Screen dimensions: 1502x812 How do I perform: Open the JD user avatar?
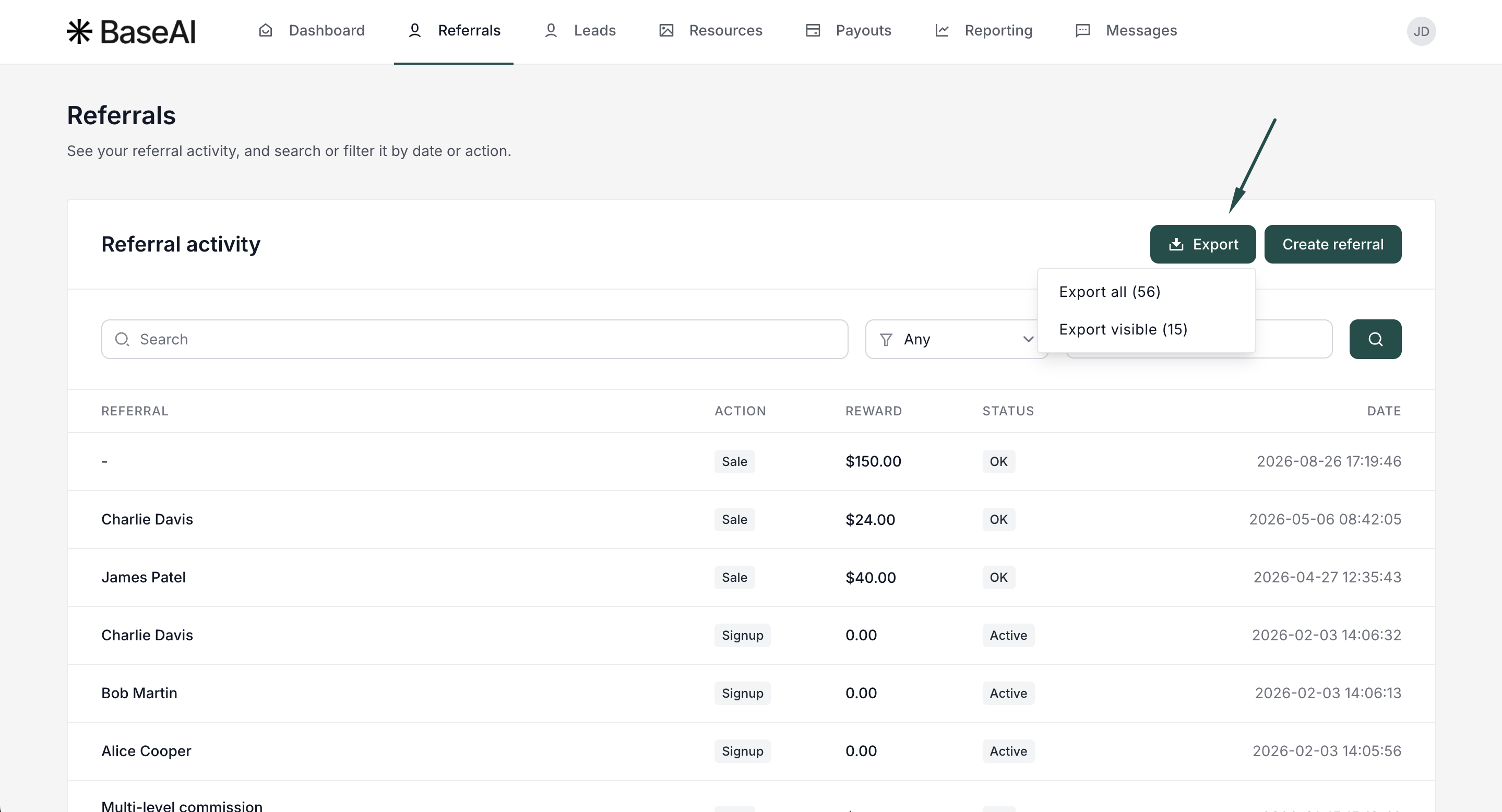click(1421, 31)
